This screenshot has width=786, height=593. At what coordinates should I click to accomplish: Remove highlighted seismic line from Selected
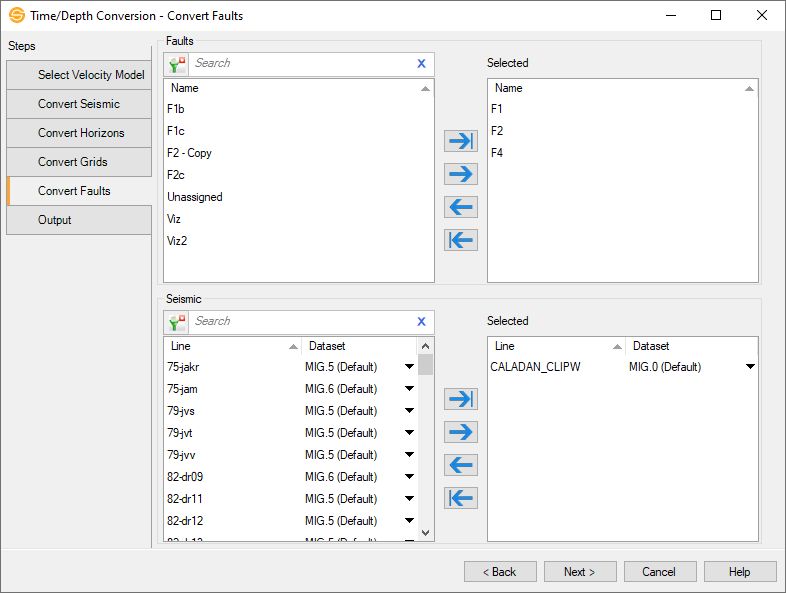461,465
